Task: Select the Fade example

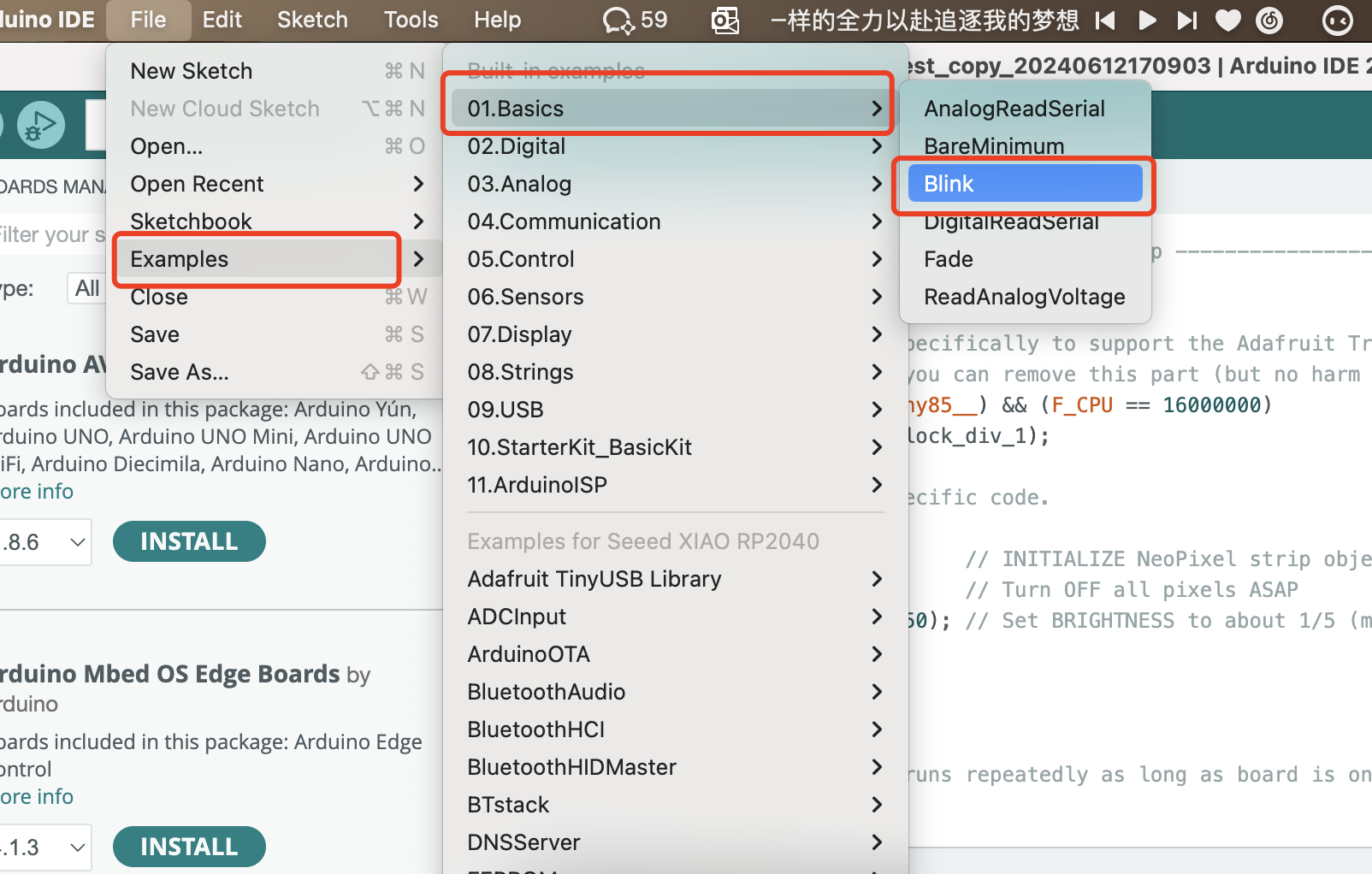Action: [1025, 259]
